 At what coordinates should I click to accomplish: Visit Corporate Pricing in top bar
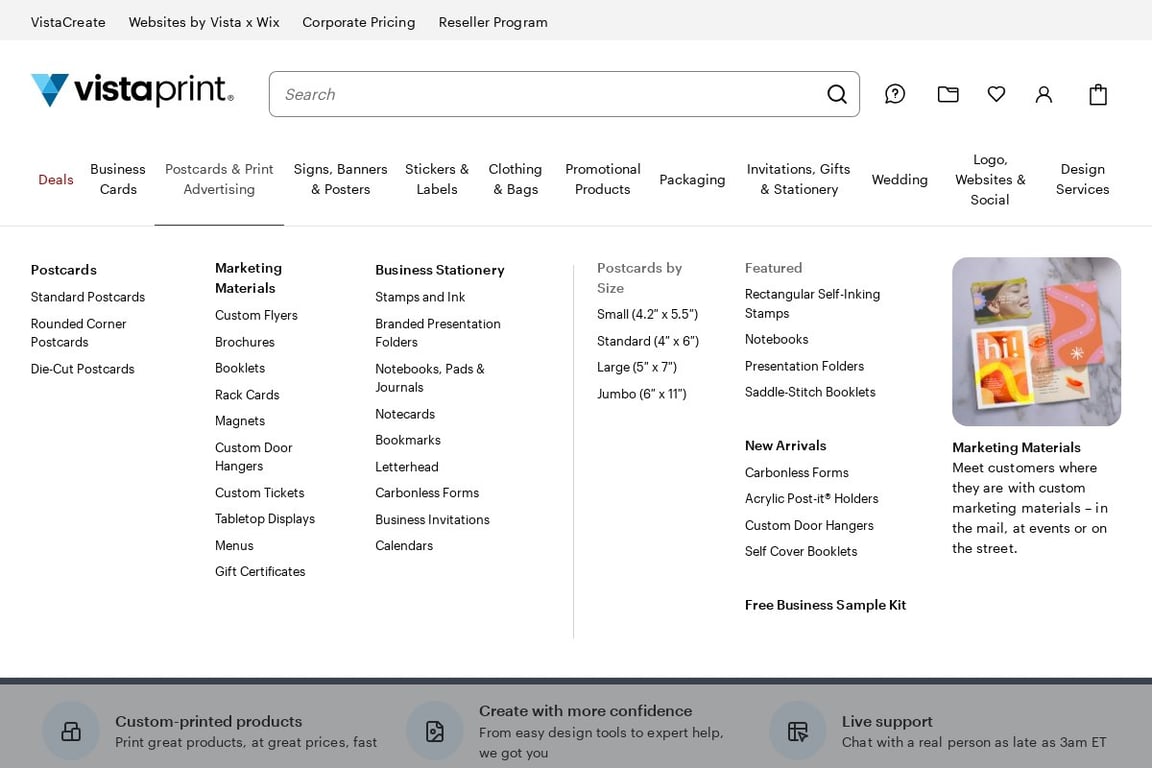pyautogui.click(x=359, y=22)
